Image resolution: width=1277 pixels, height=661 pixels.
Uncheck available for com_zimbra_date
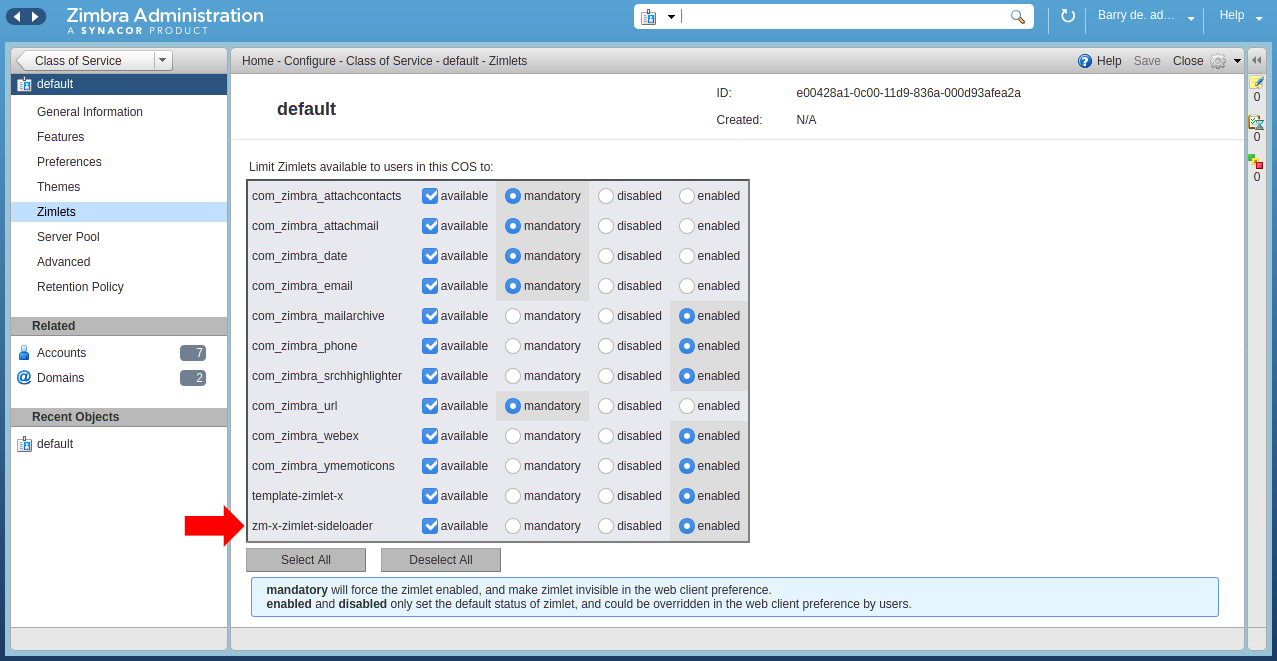[430, 256]
